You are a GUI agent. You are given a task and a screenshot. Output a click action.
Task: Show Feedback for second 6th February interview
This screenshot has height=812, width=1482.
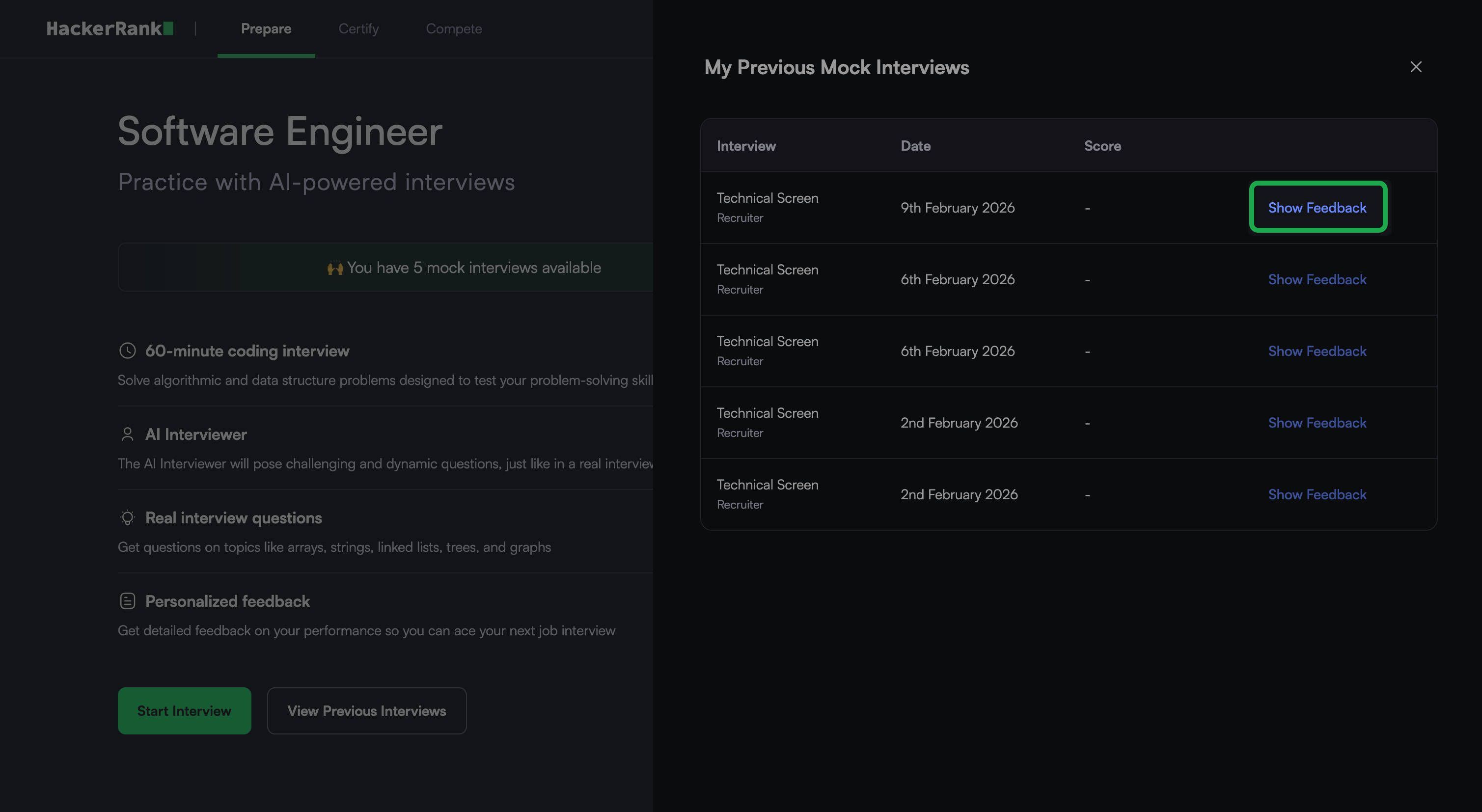pyautogui.click(x=1317, y=352)
